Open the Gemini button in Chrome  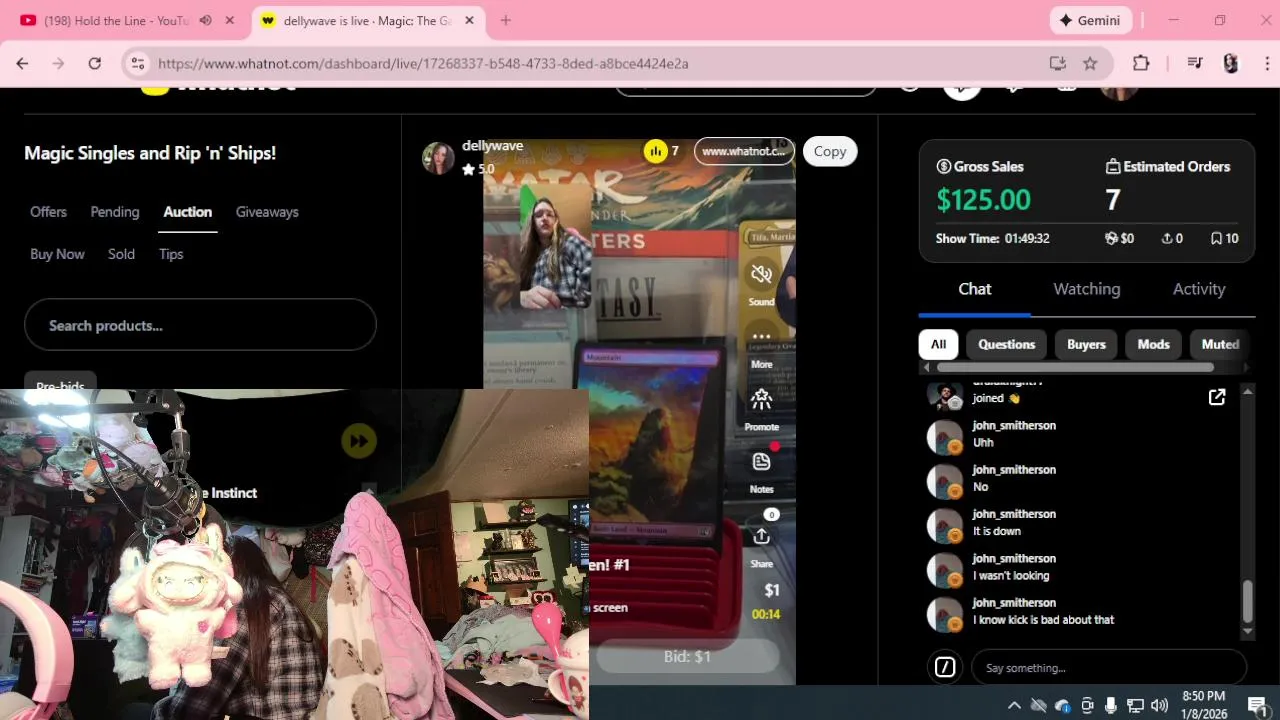click(1090, 20)
